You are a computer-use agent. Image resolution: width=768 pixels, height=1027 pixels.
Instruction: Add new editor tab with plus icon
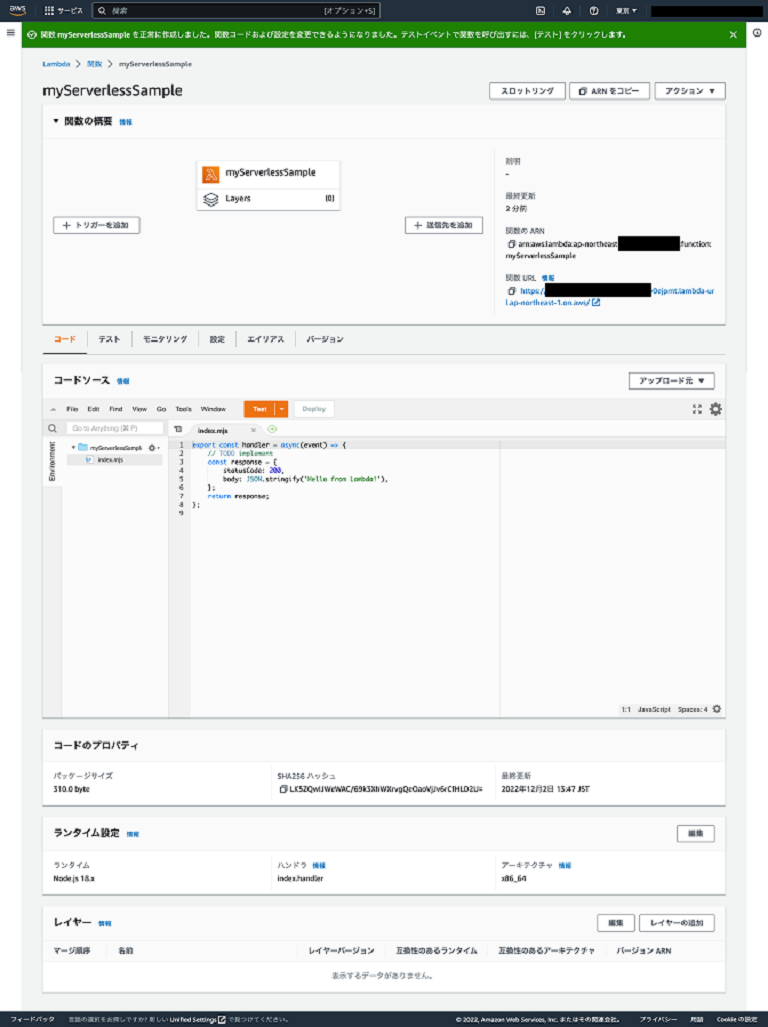[x=272, y=430]
